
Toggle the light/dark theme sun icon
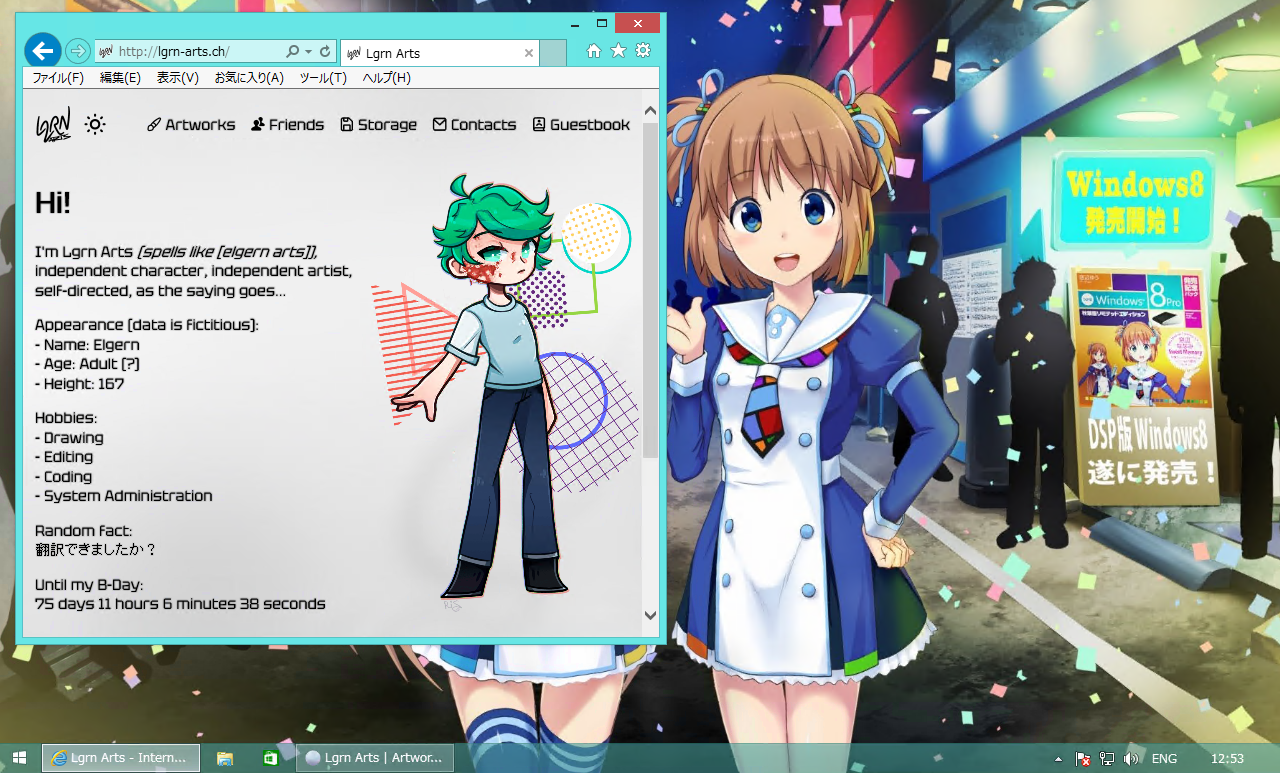[95, 124]
